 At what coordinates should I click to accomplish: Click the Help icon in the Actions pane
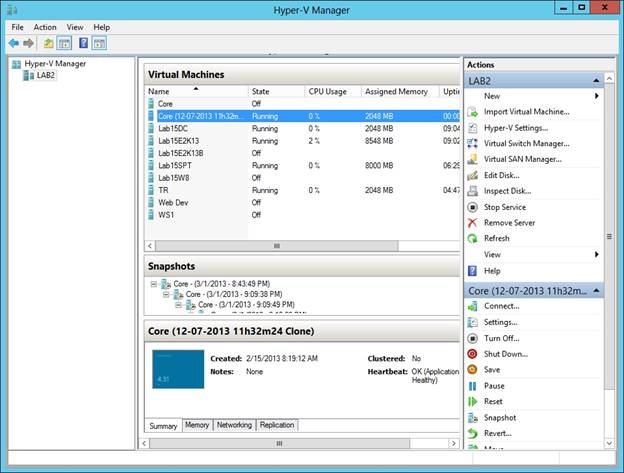472,271
